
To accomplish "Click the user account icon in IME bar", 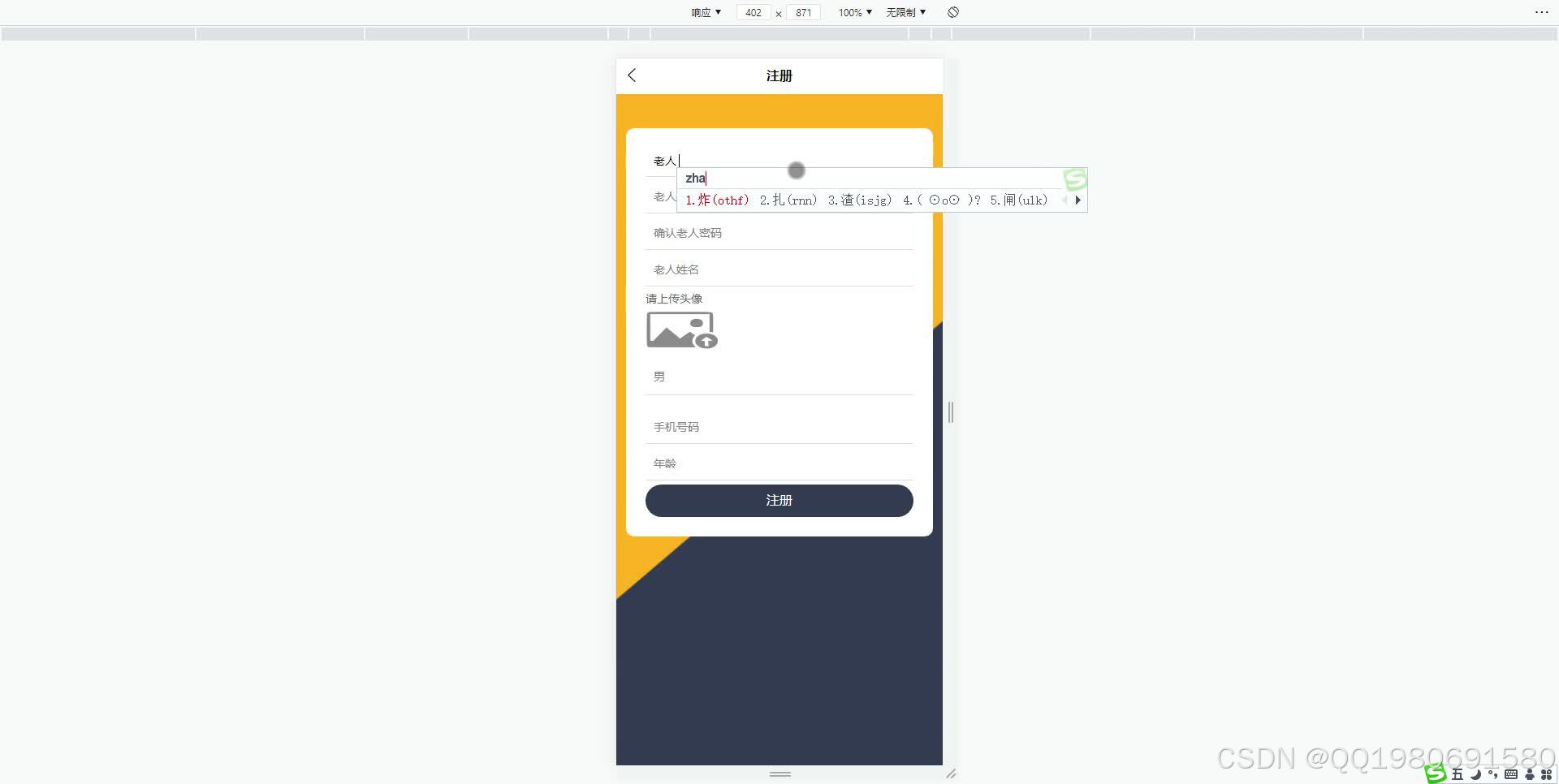I will (1530, 774).
